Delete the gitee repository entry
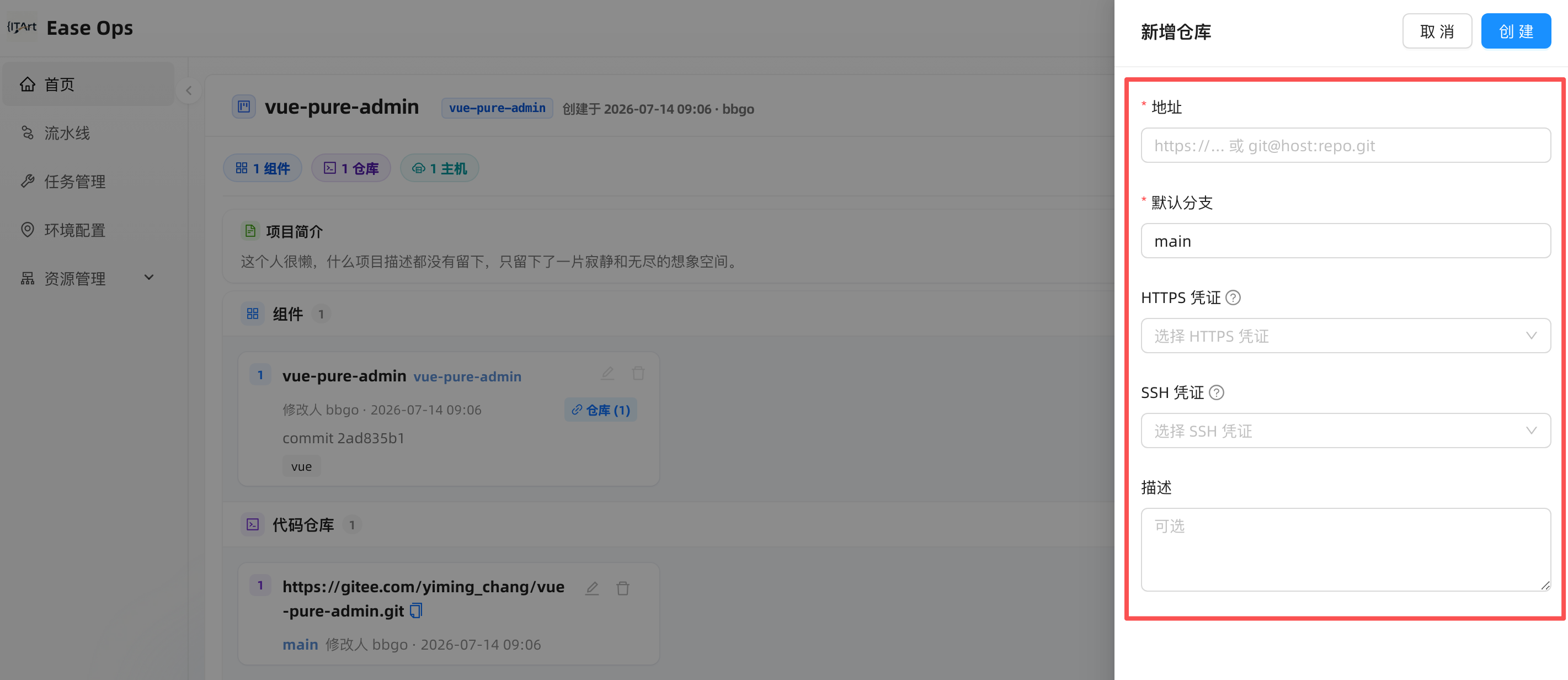1568x680 pixels. (623, 588)
